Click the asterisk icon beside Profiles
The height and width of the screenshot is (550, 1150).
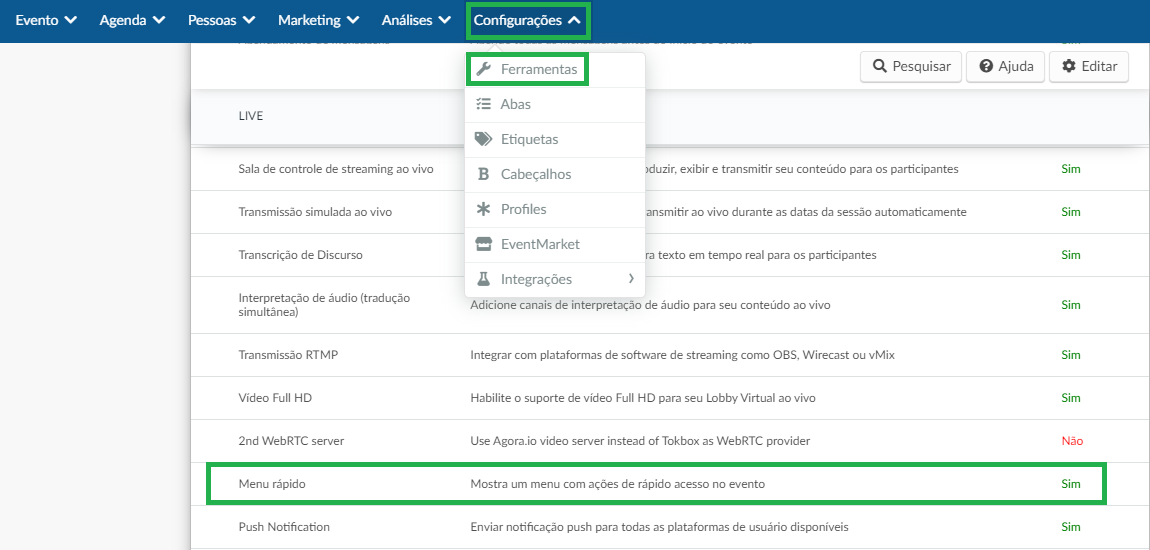pyautogui.click(x=483, y=209)
